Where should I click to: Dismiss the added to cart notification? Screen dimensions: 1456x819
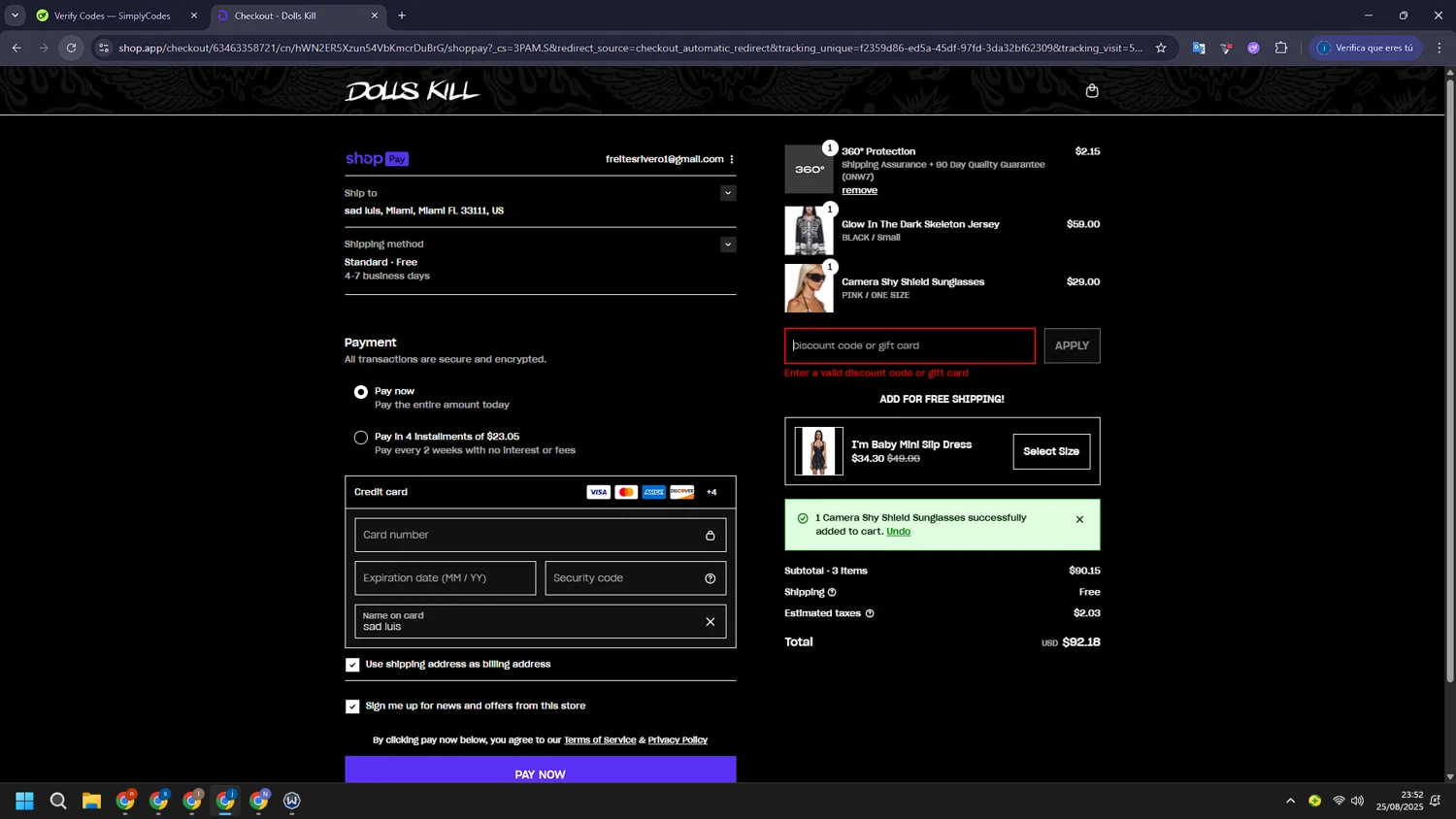click(x=1079, y=519)
